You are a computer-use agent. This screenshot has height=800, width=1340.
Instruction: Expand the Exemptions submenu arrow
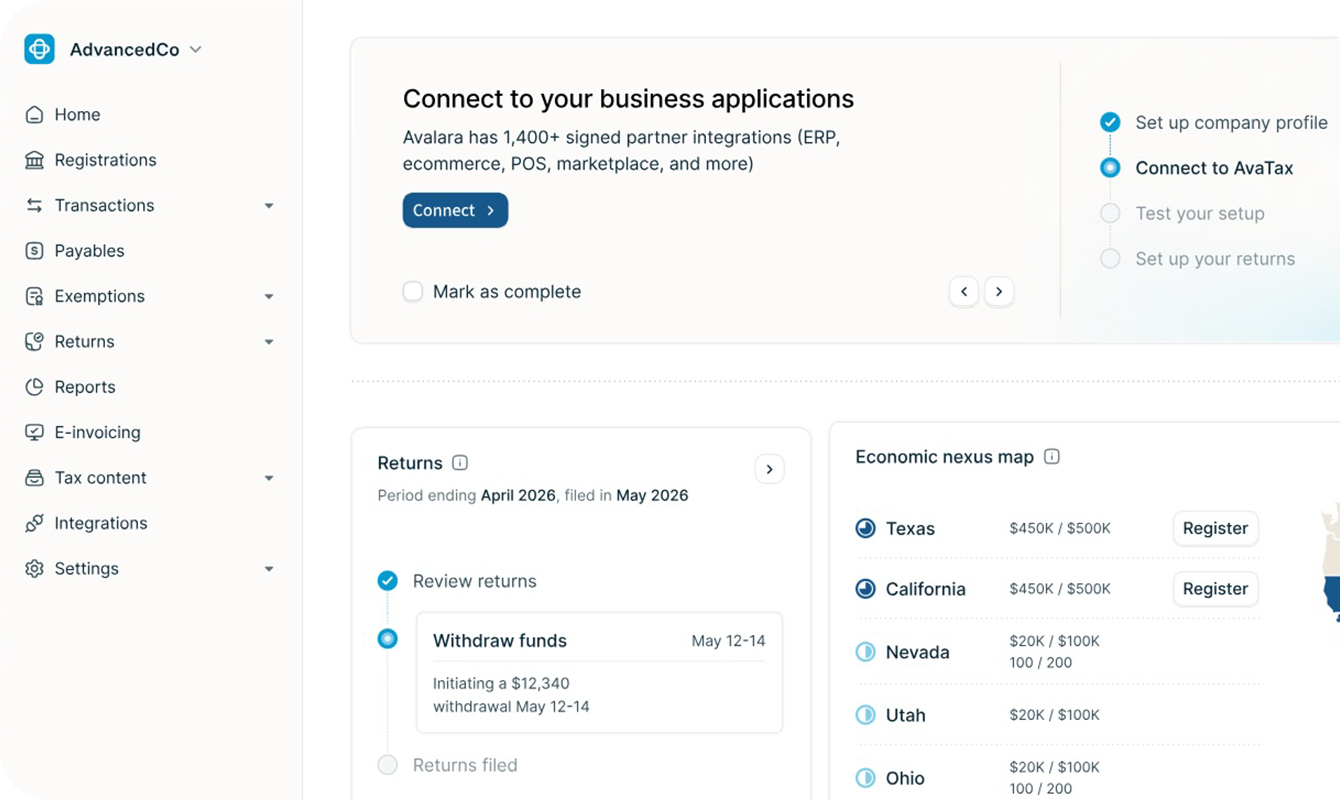(269, 297)
